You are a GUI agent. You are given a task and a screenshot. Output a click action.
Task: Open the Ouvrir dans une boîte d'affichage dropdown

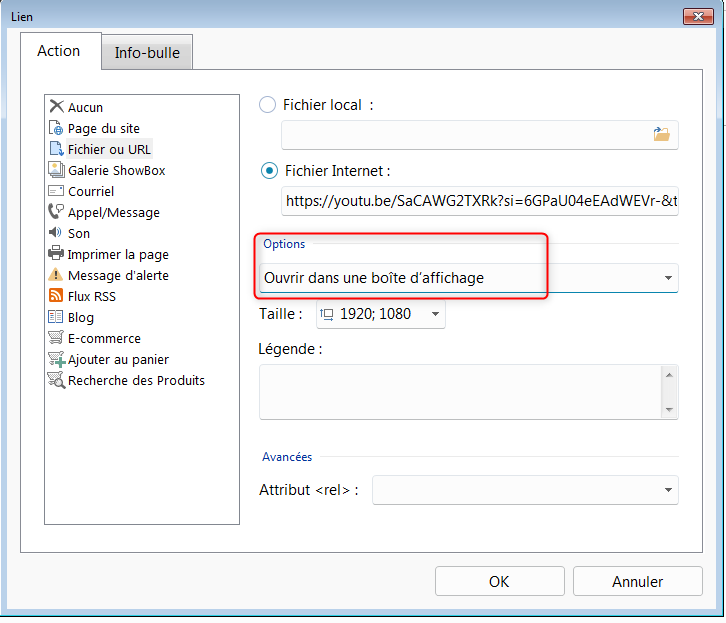pos(469,278)
